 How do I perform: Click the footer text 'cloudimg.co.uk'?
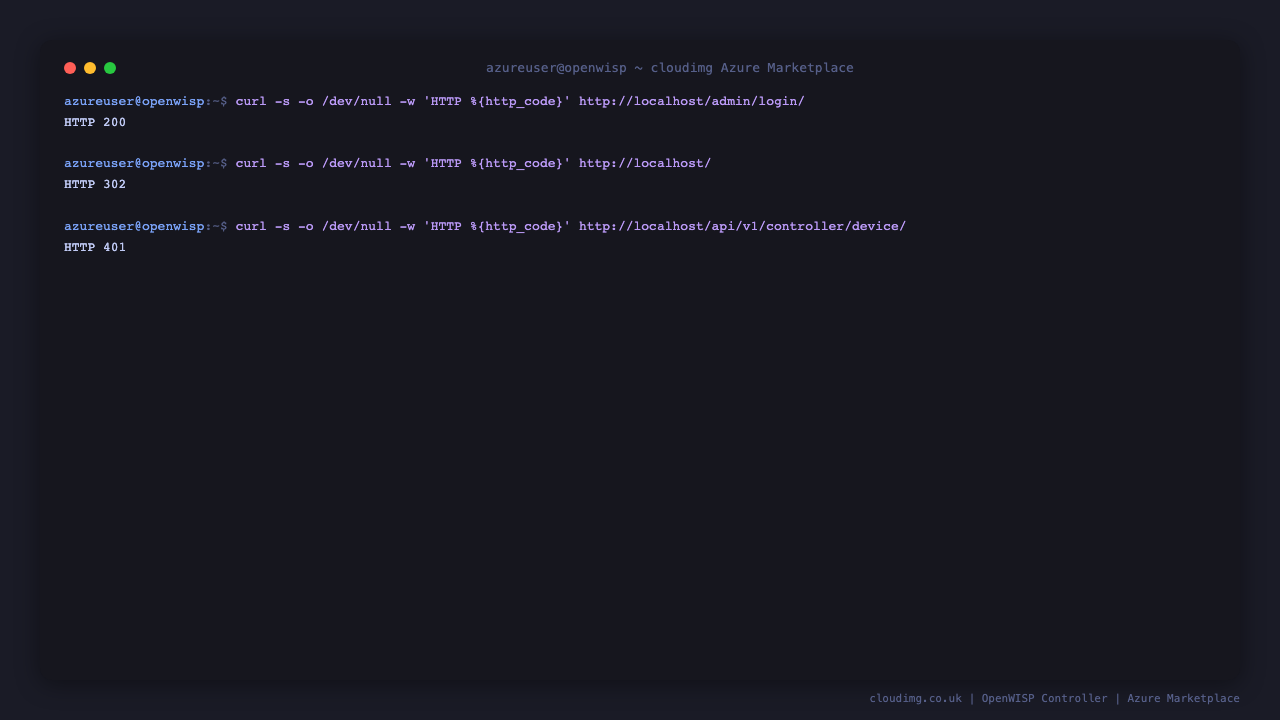coord(916,698)
